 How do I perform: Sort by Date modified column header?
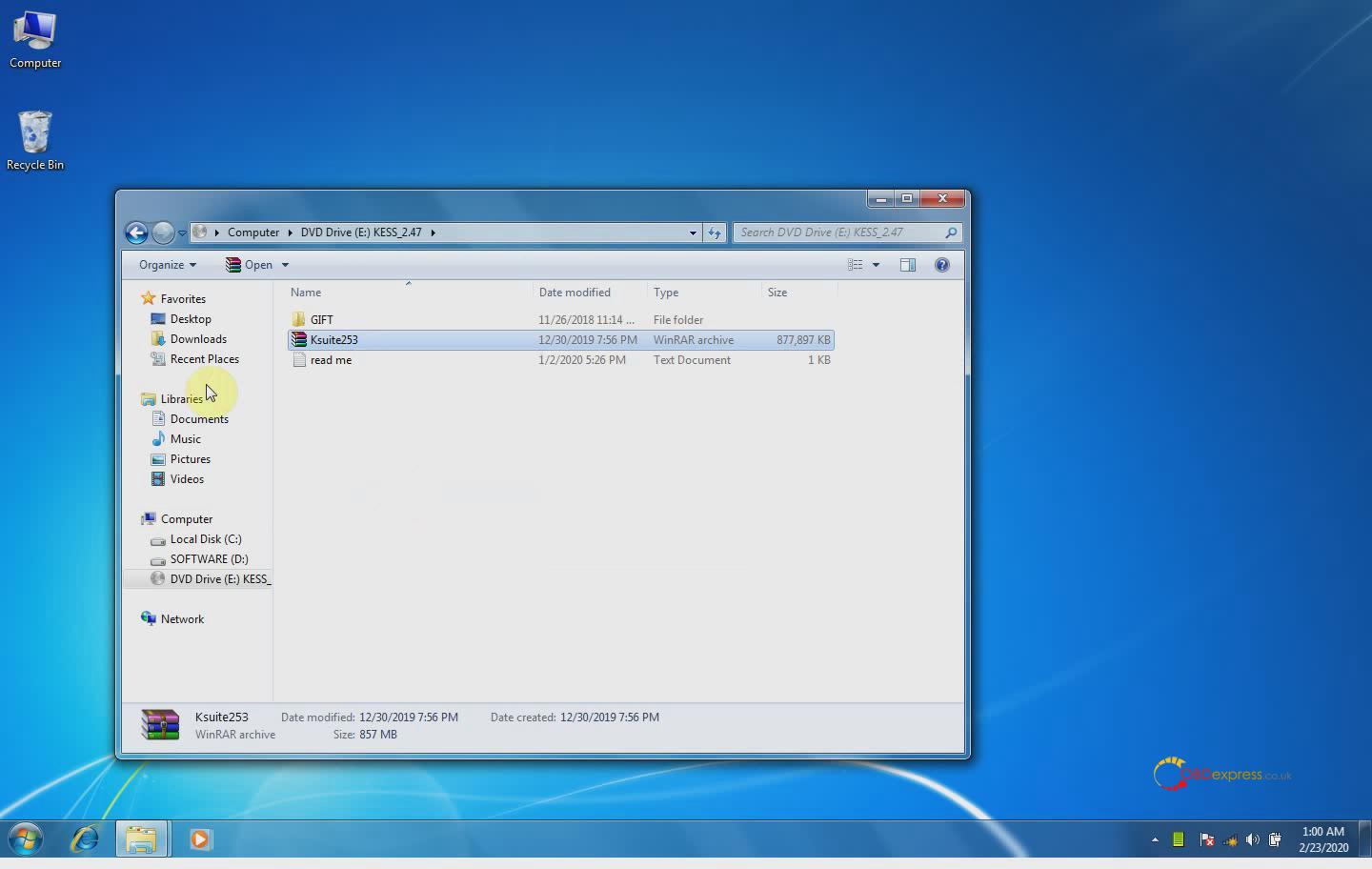575,293
